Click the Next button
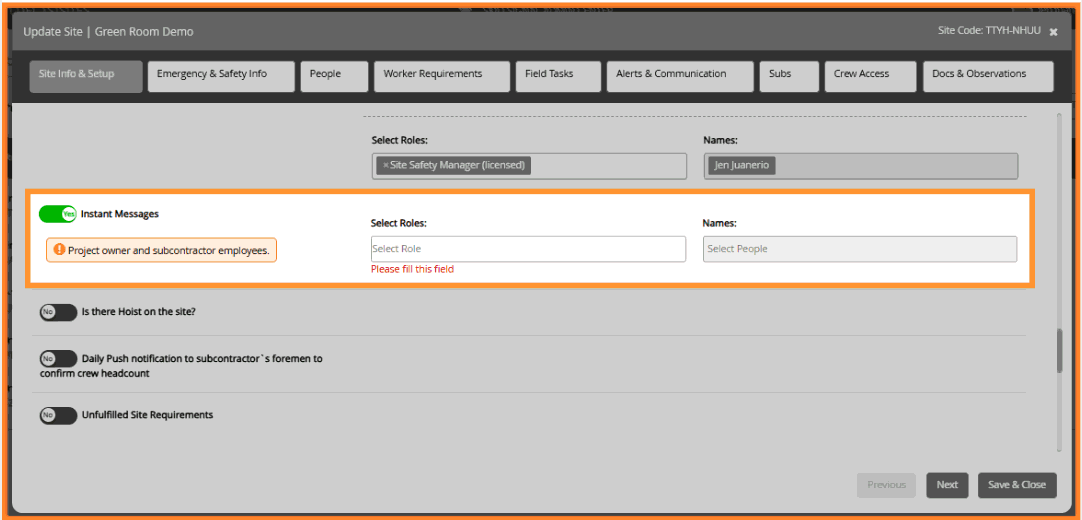This screenshot has width=1082, height=520. click(947, 485)
